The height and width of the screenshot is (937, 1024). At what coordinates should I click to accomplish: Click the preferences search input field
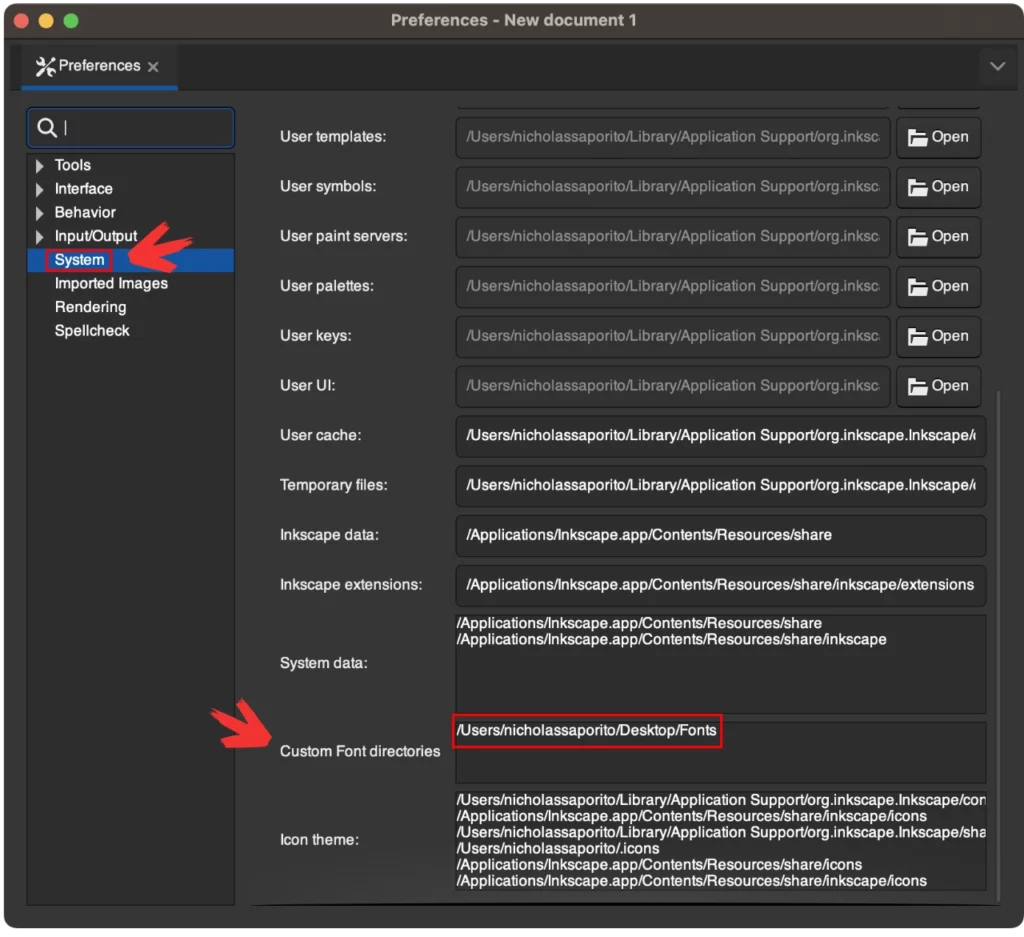coord(145,128)
